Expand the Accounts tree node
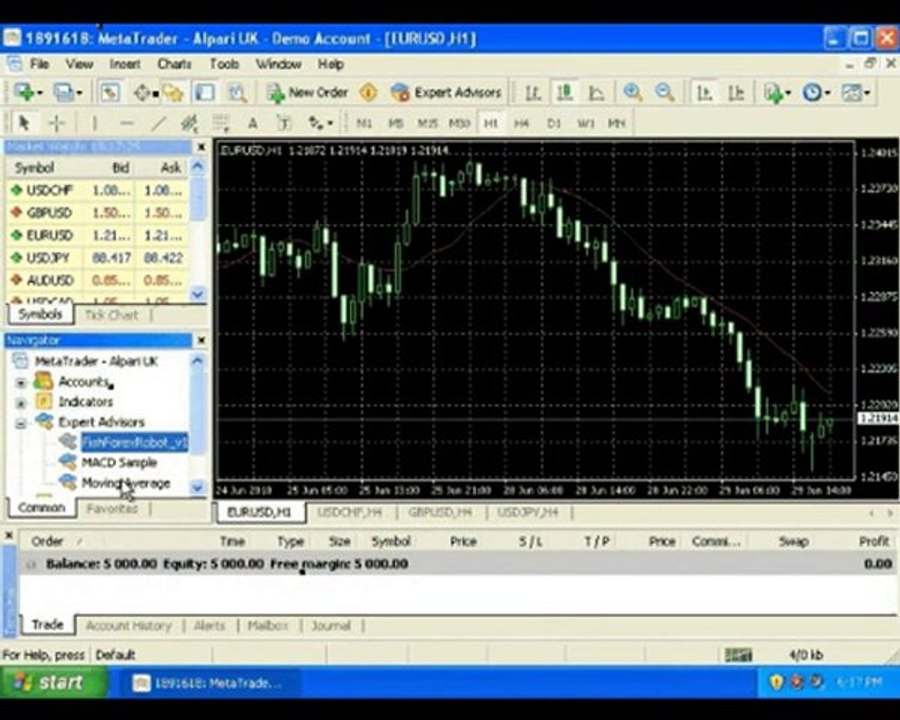The image size is (900, 720). (20, 382)
